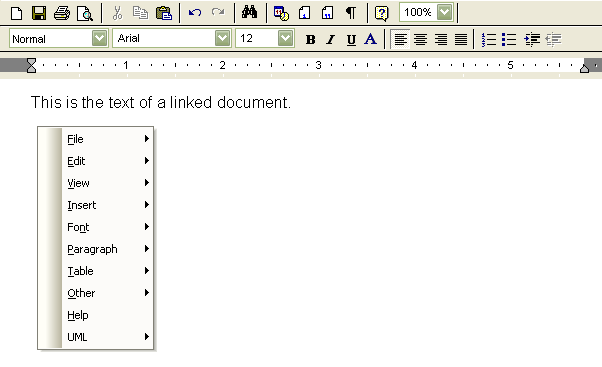
Task: Center align the text
Action: [x=421, y=39]
